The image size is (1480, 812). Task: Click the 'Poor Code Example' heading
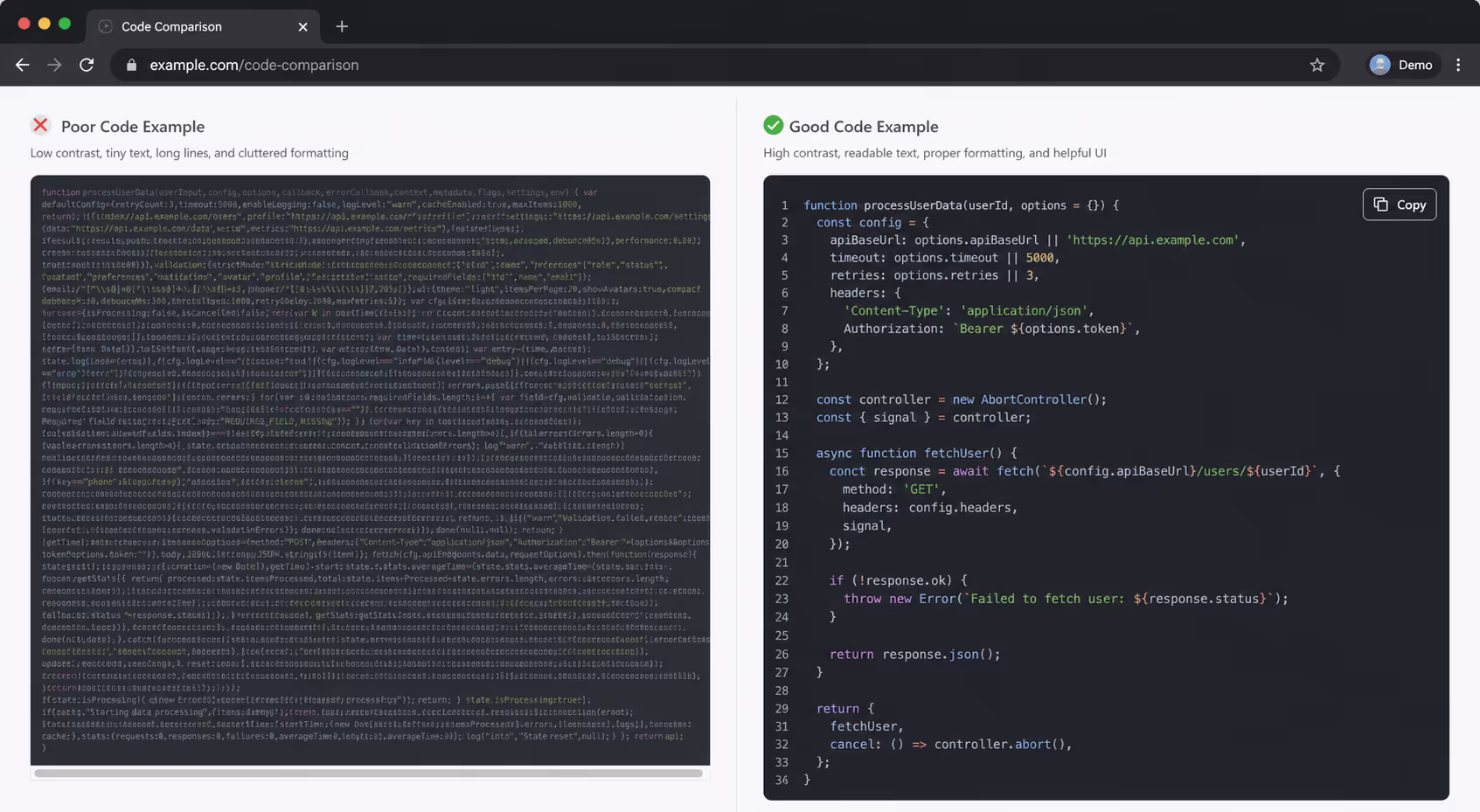(133, 127)
